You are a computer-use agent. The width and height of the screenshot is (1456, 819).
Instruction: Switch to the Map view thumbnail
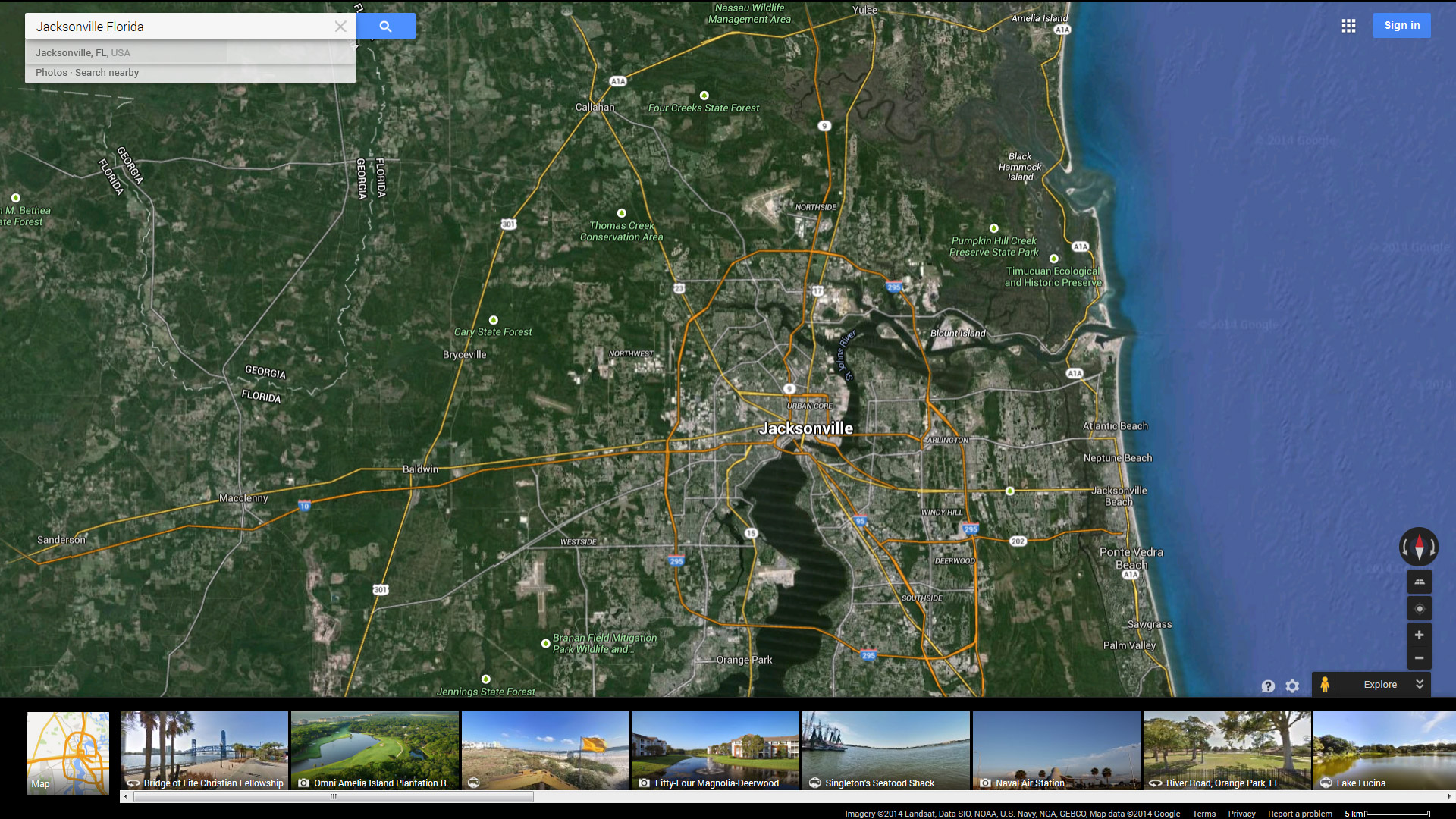[x=67, y=752]
